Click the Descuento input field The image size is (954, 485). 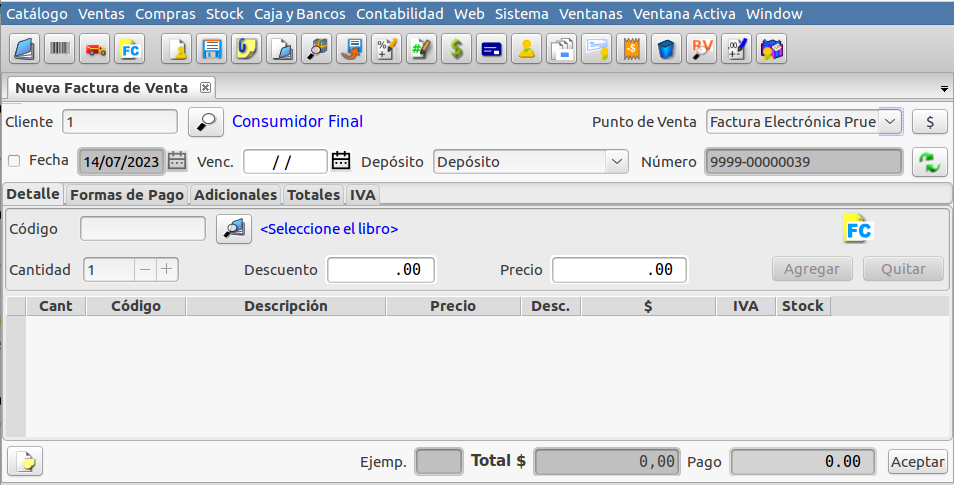pyautogui.click(x=381, y=270)
